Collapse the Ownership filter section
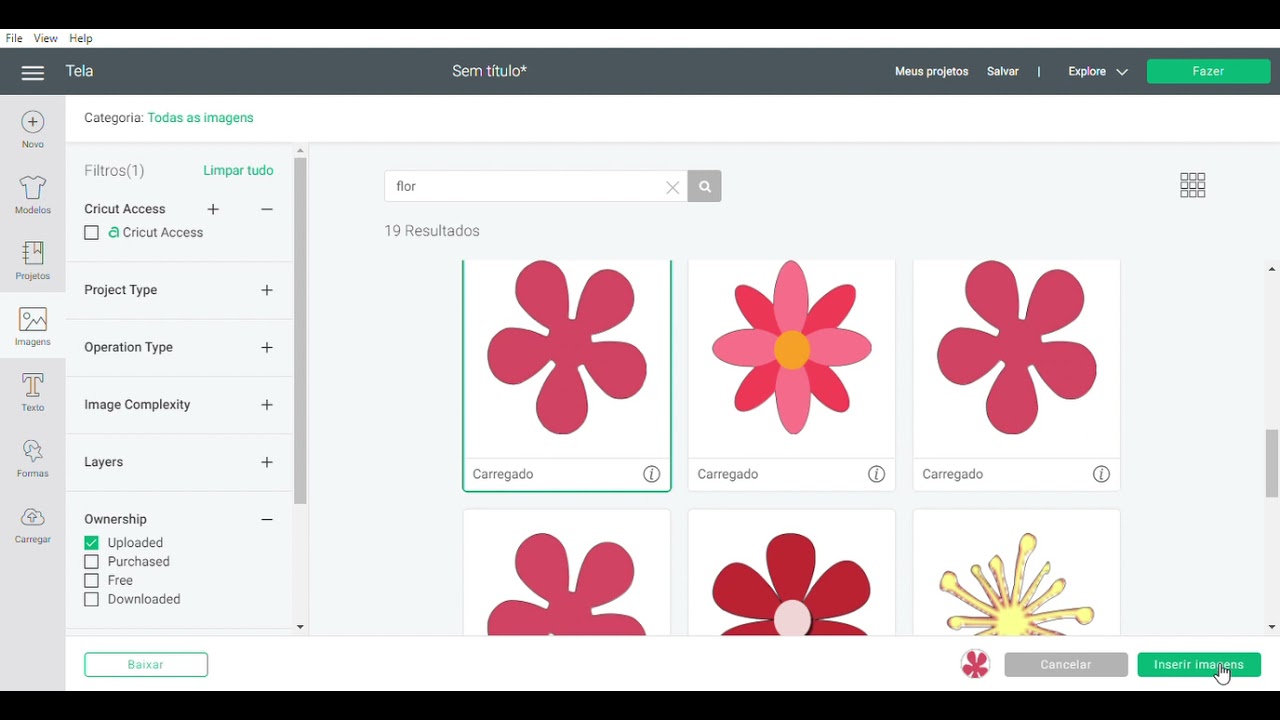 click(267, 519)
